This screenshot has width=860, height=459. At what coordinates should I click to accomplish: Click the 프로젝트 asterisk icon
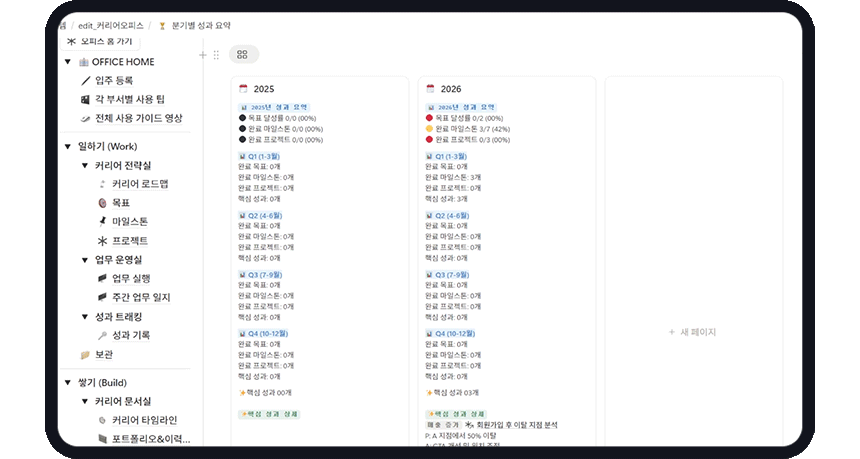click(102, 241)
